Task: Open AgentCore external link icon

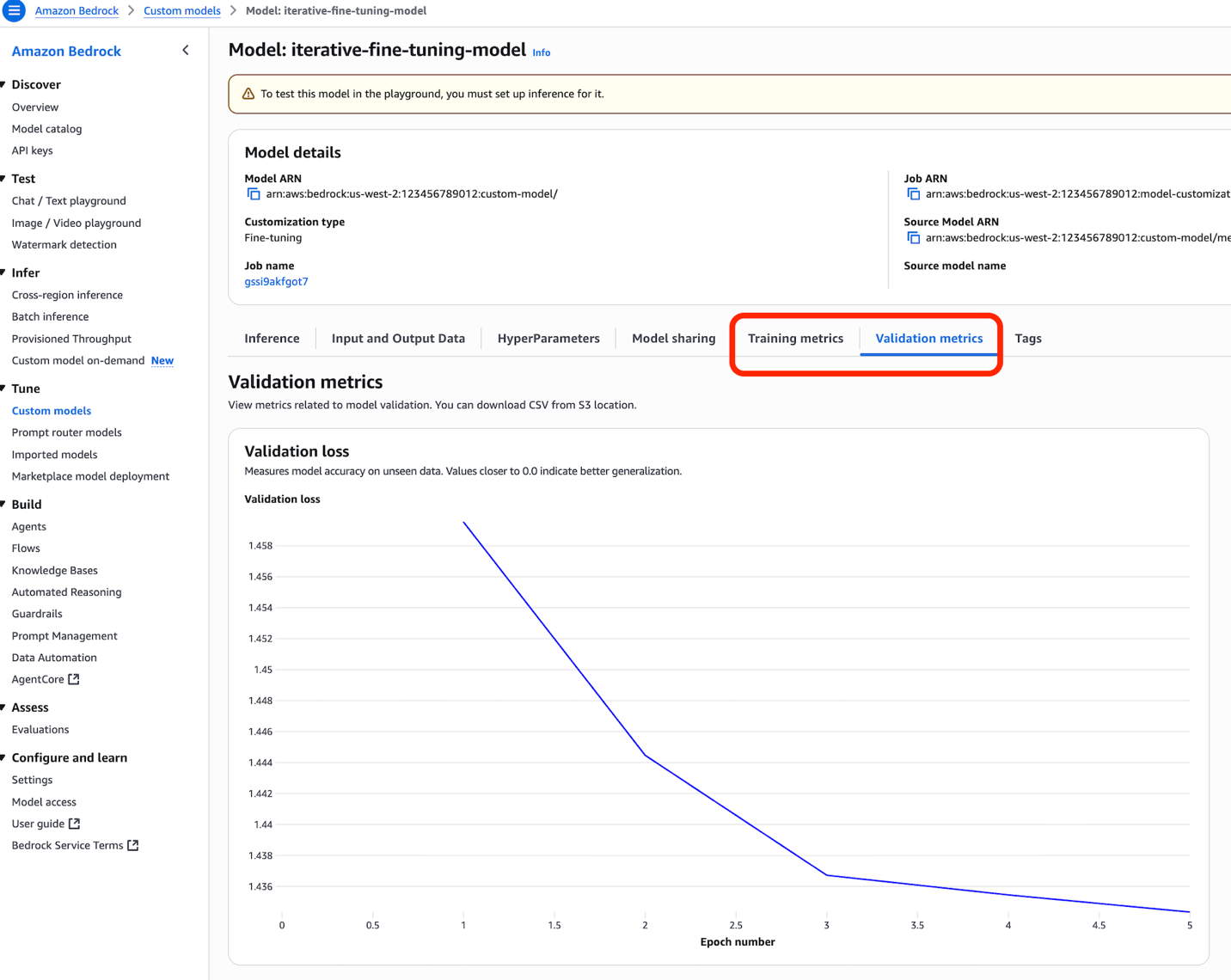Action: [74, 679]
